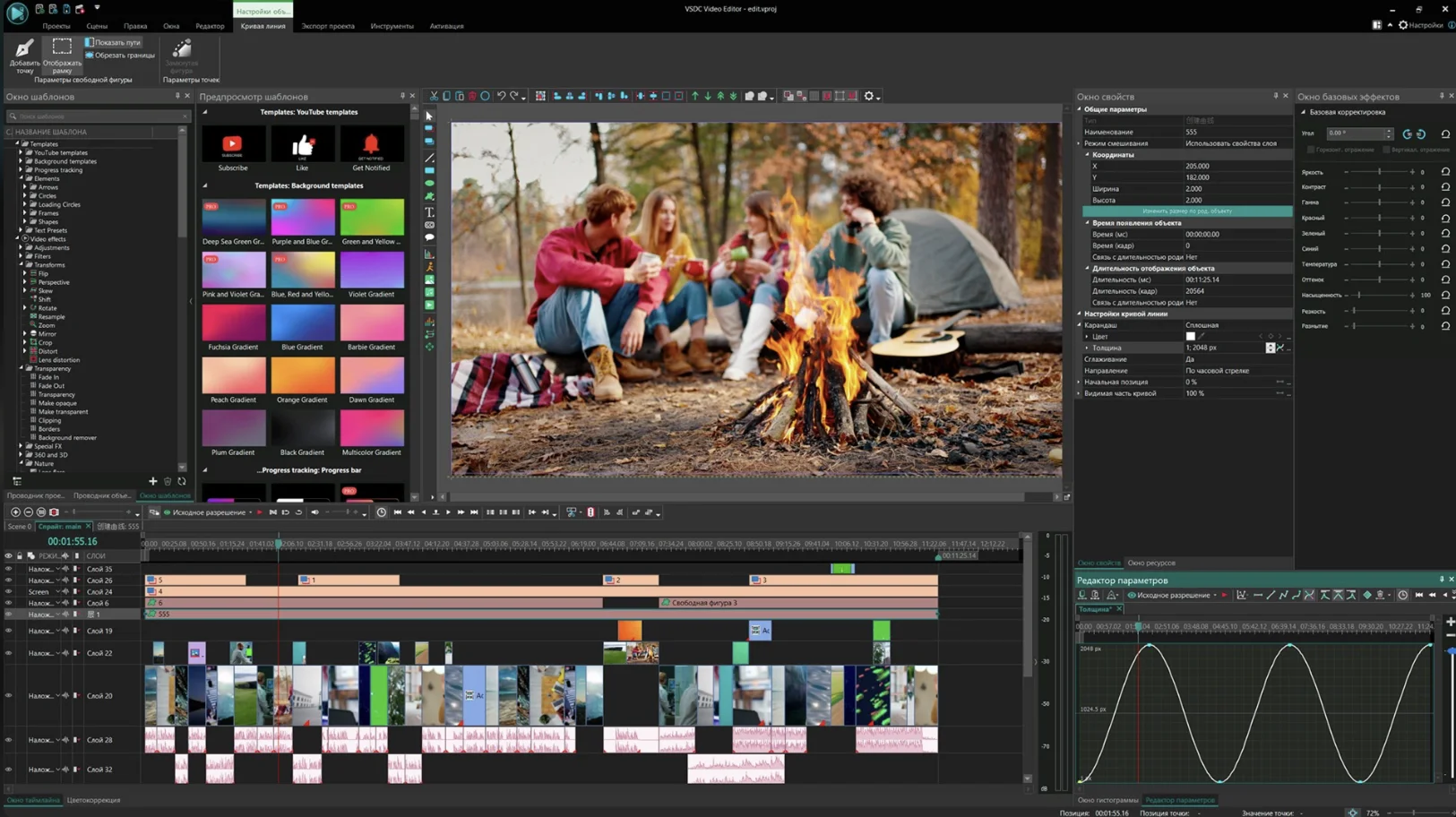Jump to project start in playback controls

pyautogui.click(x=398, y=512)
